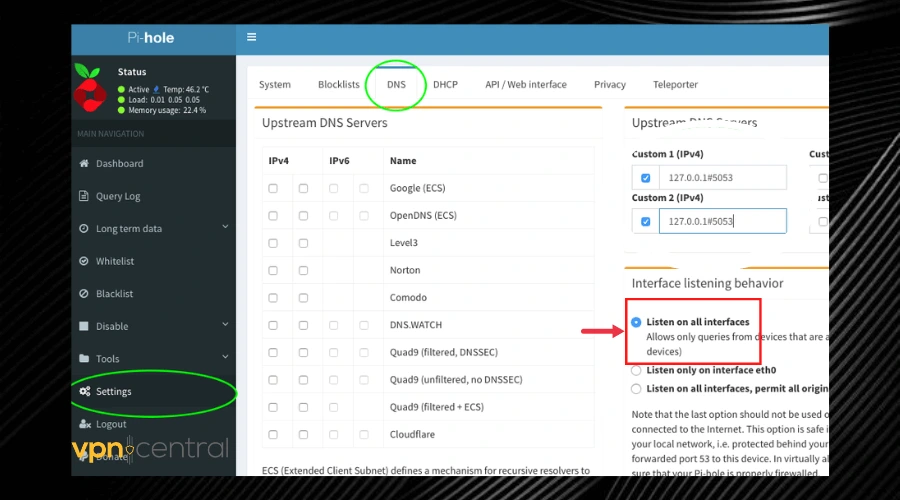Open the Teleporter tab

675,85
